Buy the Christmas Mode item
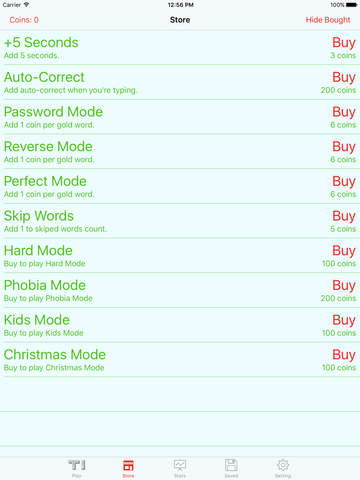This screenshot has height=480, width=360. tap(344, 355)
